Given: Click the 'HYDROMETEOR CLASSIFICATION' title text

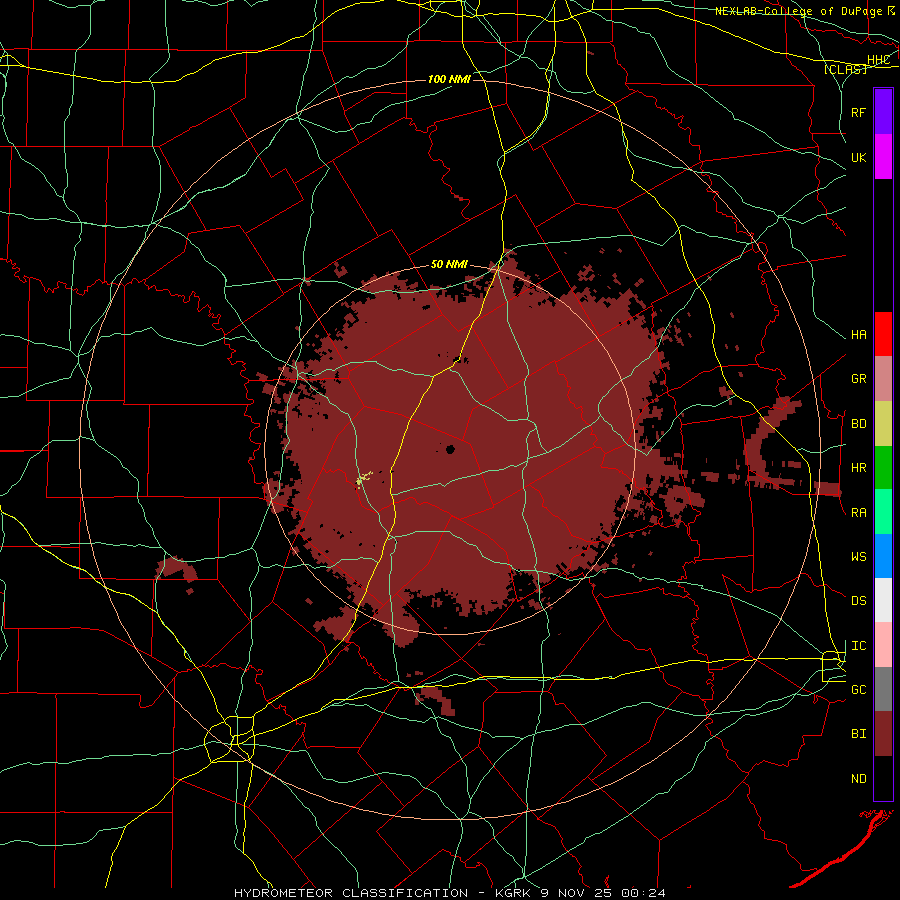Looking at the screenshot, I should point(351,893).
